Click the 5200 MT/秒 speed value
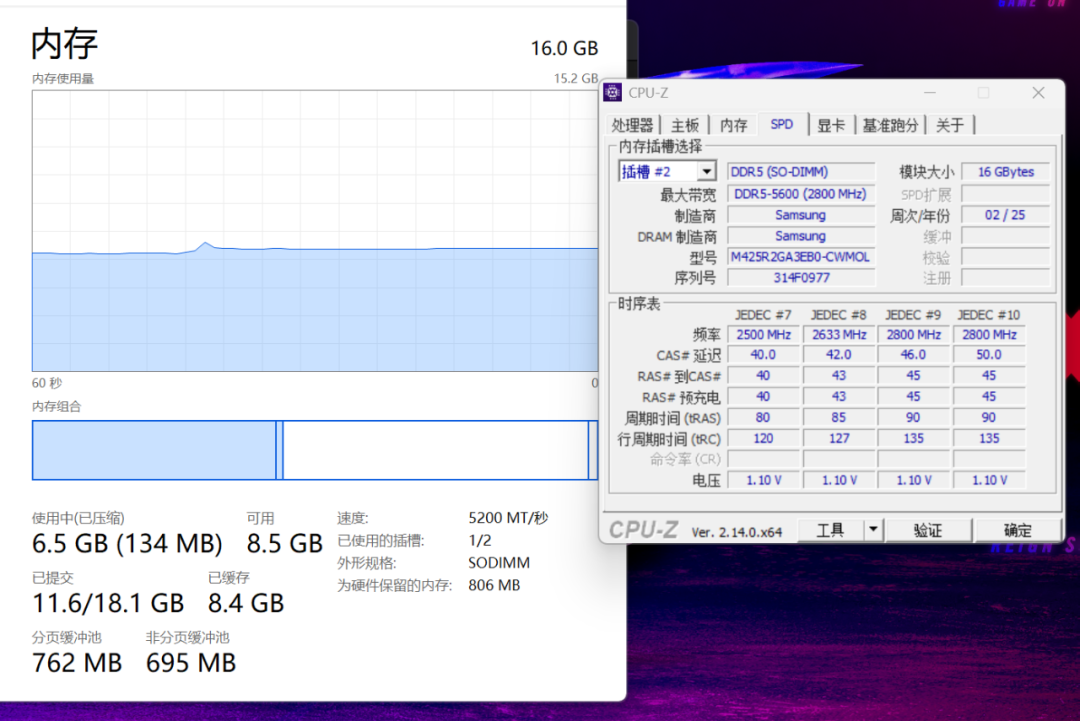Screen dimensions: 1080x721 point(508,518)
